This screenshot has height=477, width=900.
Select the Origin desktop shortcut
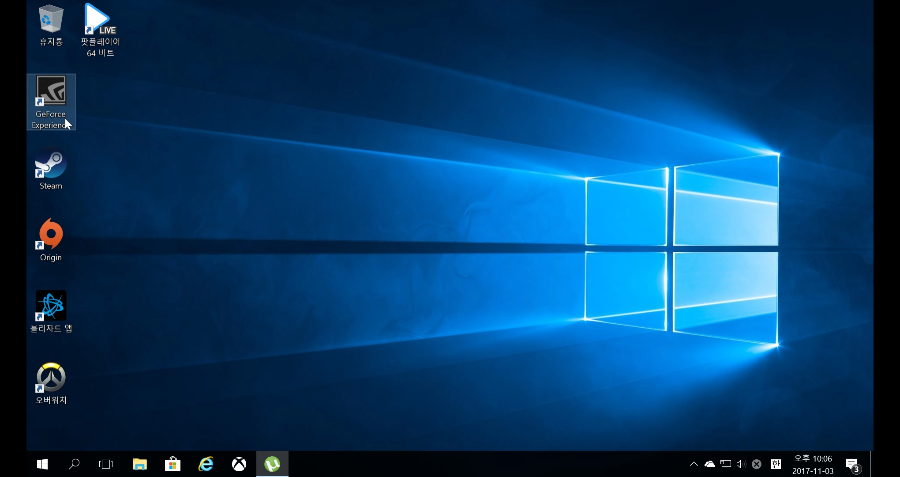[x=51, y=241]
